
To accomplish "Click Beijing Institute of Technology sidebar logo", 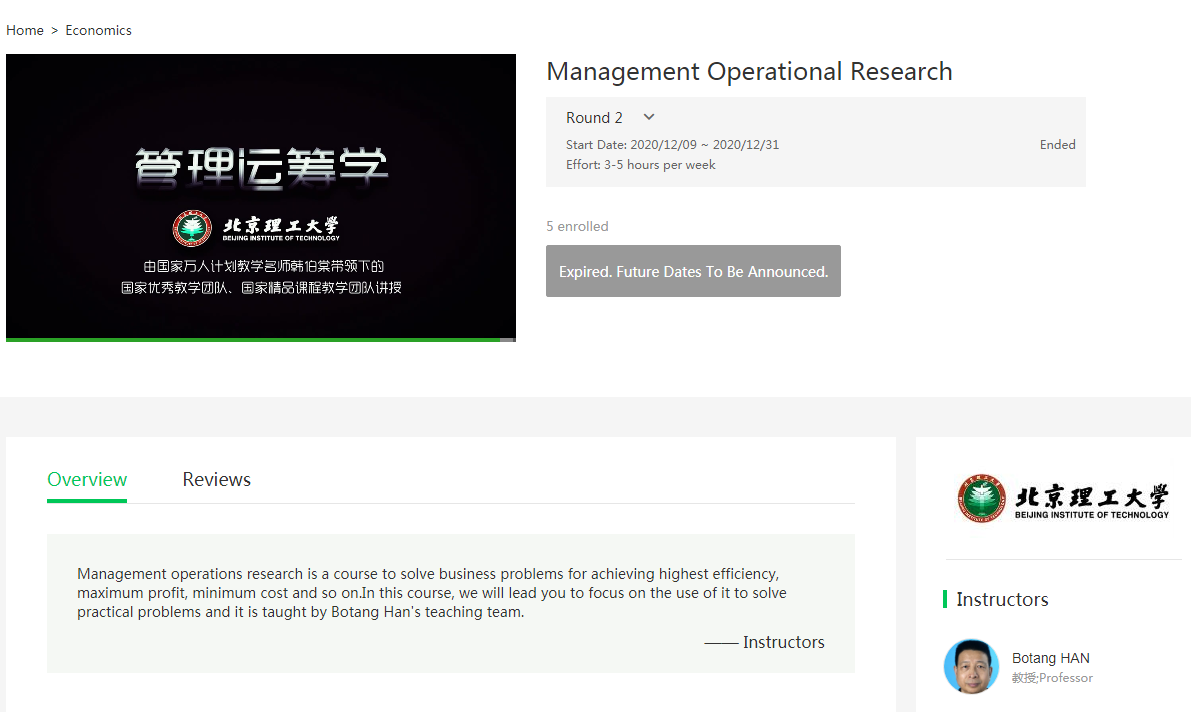I will [x=1063, y=499].
